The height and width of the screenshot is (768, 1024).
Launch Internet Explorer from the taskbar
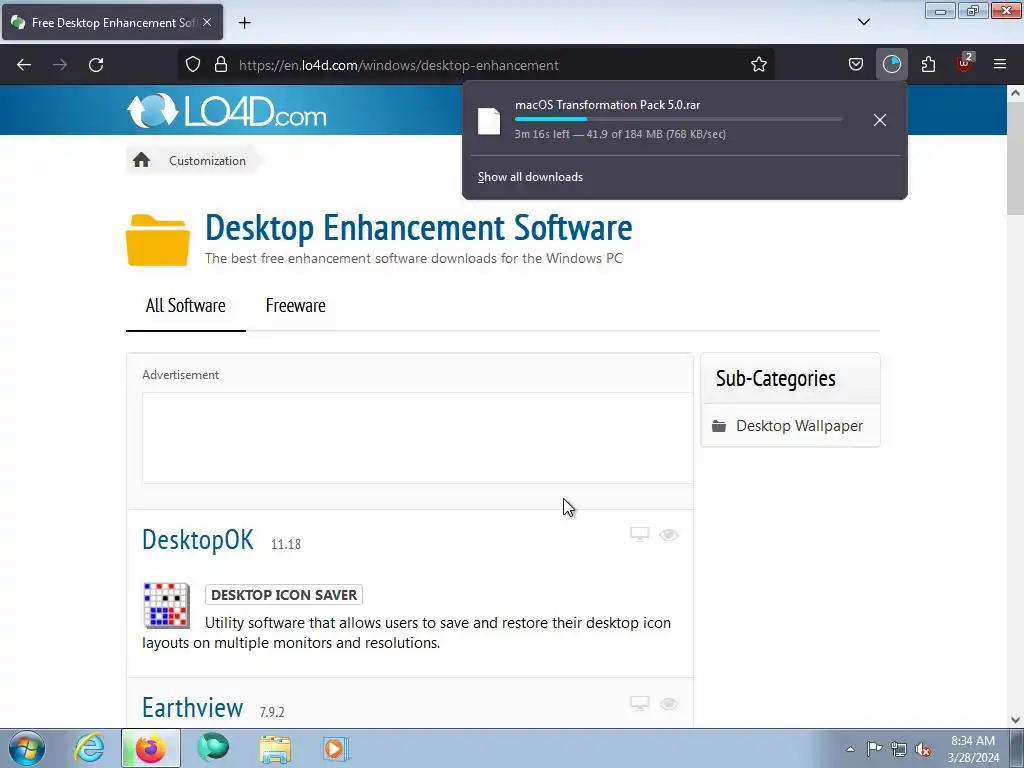(x=88, y=748)
